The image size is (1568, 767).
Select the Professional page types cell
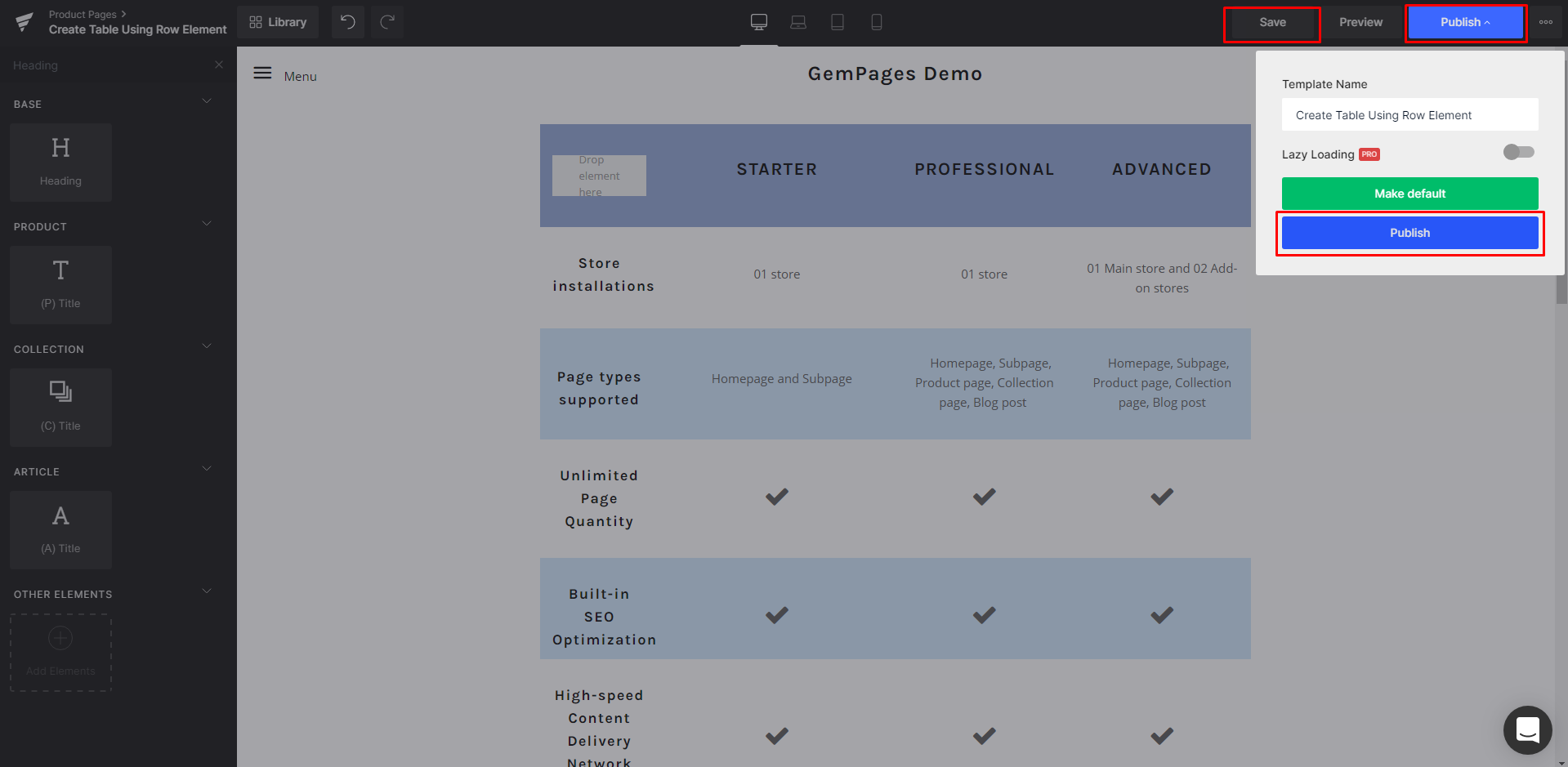point(985,383)
